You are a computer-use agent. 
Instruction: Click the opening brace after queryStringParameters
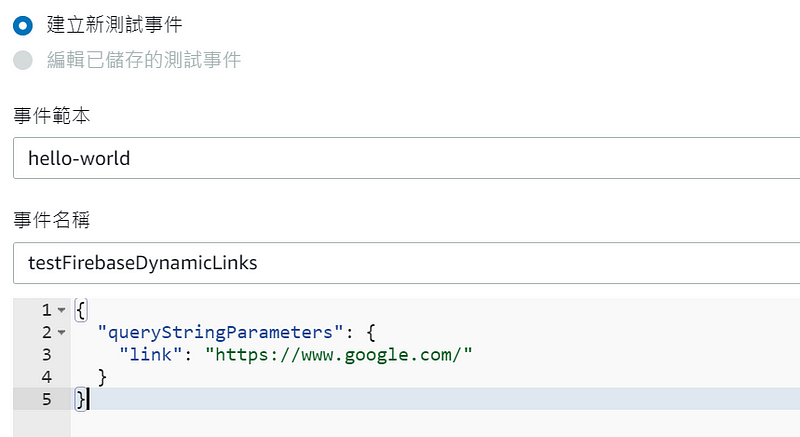click(371, 333)
